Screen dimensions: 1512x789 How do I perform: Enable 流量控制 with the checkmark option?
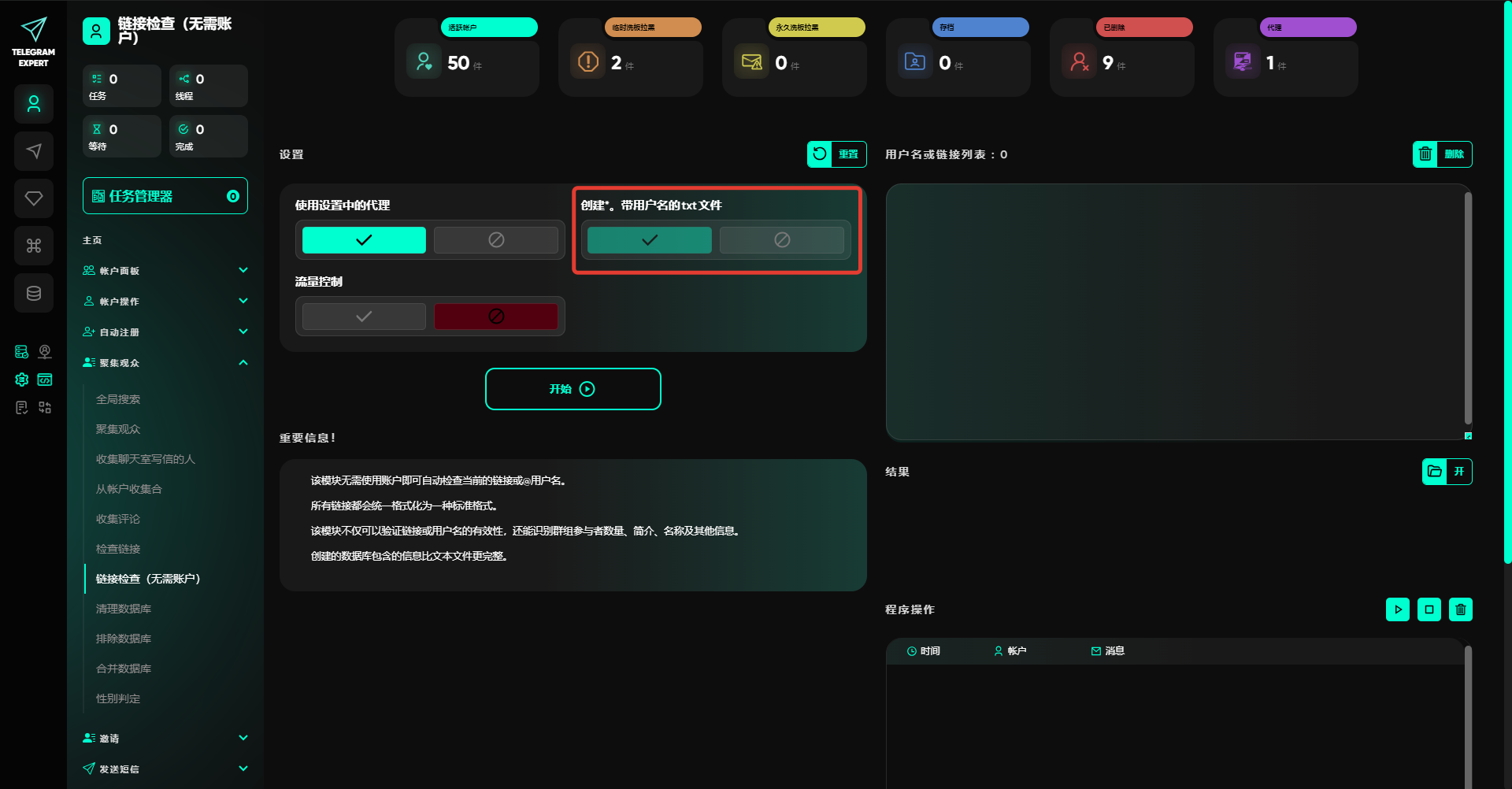(364, 317)
